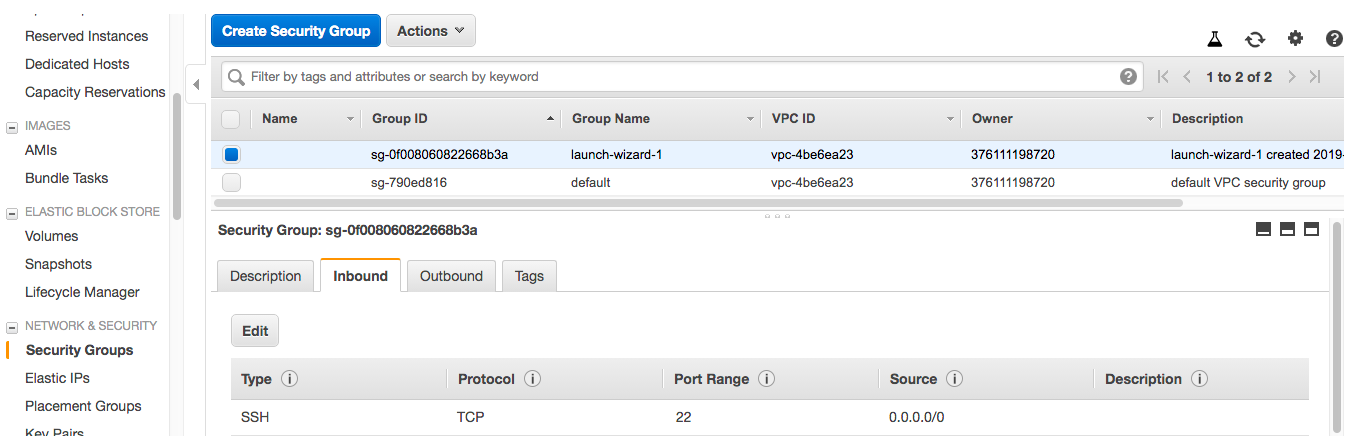Open the help question mark icon
The image size is (1358, 441).
[1334, 39]
